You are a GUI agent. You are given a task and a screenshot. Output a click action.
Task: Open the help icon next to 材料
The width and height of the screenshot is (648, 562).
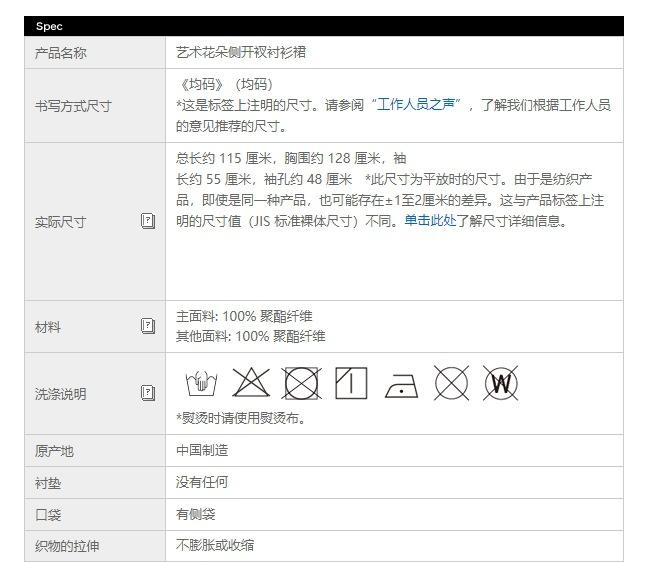(148, 326)
